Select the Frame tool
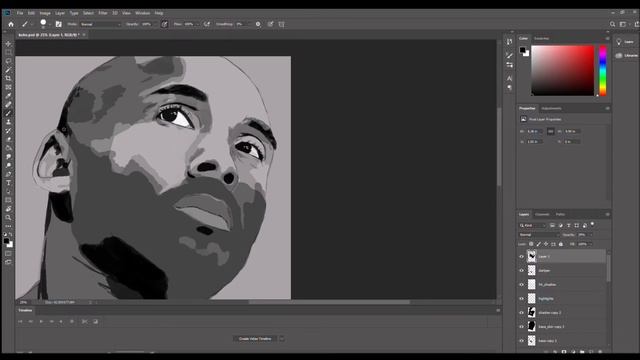 [8, 87]
